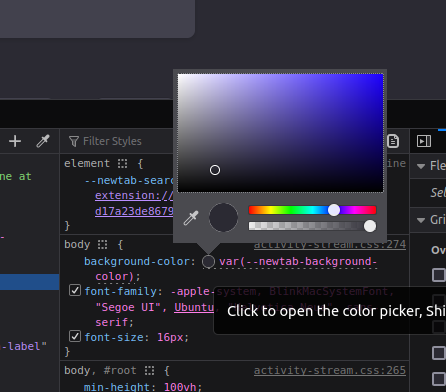
Task: Click the alpha transparency slider handle
Action: click(x=370, y=226)
